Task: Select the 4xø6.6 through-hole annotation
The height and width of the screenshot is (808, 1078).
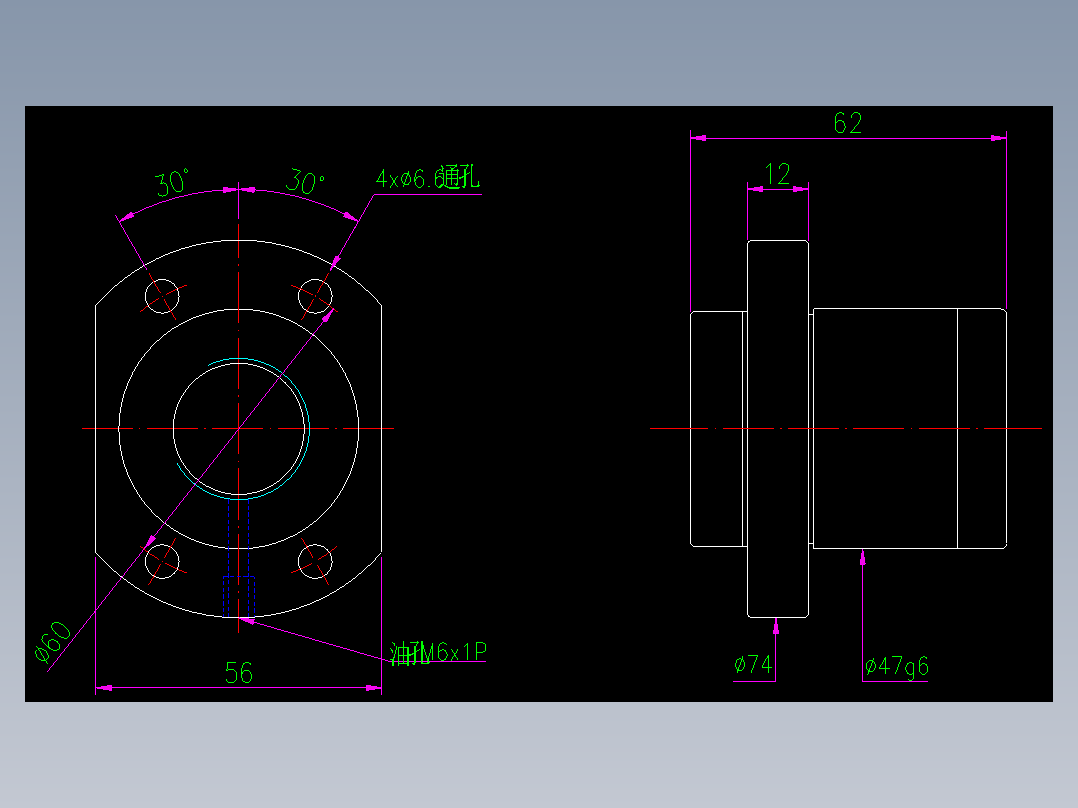Action: pos(428,177)
